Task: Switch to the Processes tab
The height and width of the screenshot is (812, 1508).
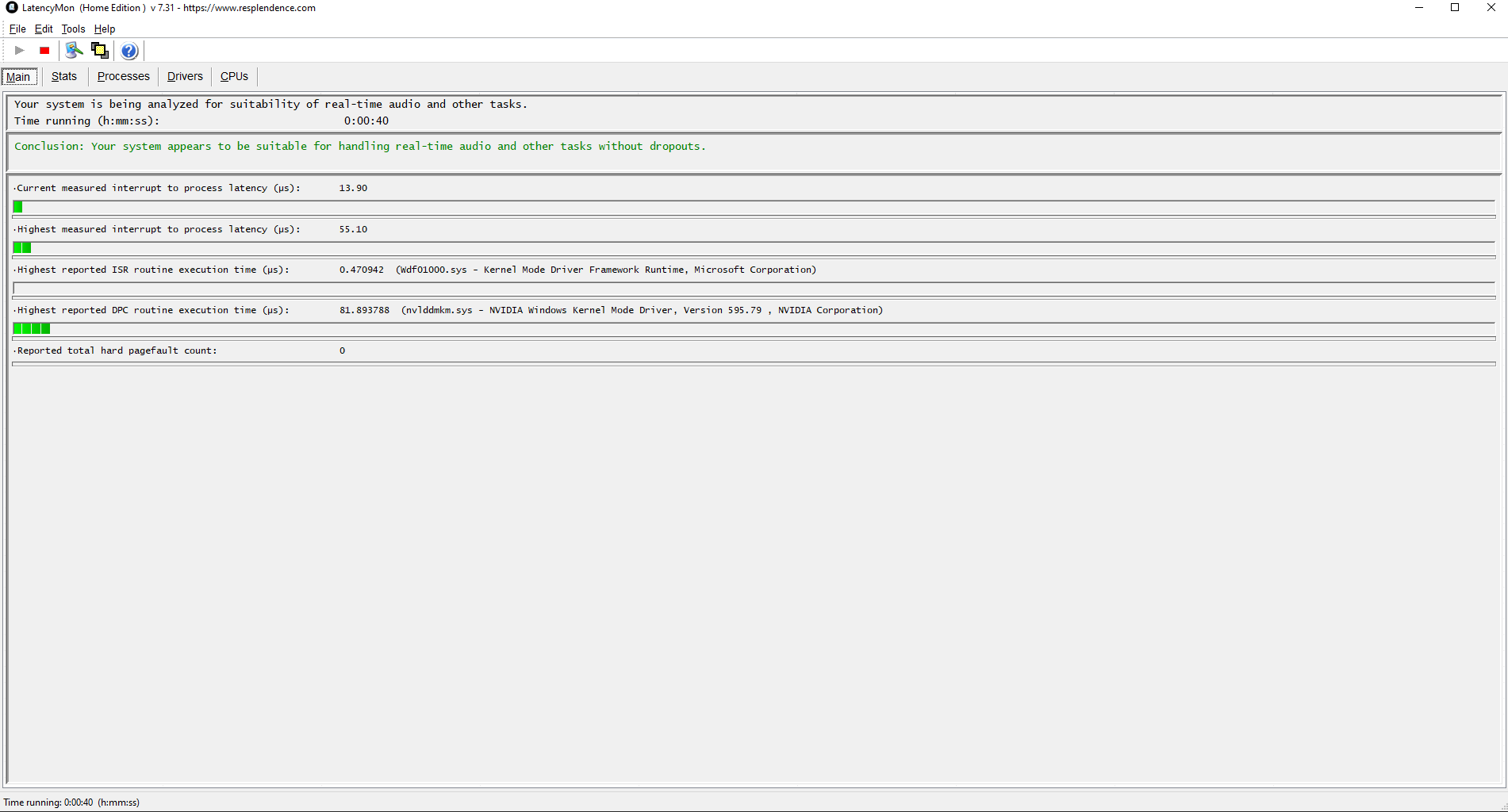Action: click(123, 77)
